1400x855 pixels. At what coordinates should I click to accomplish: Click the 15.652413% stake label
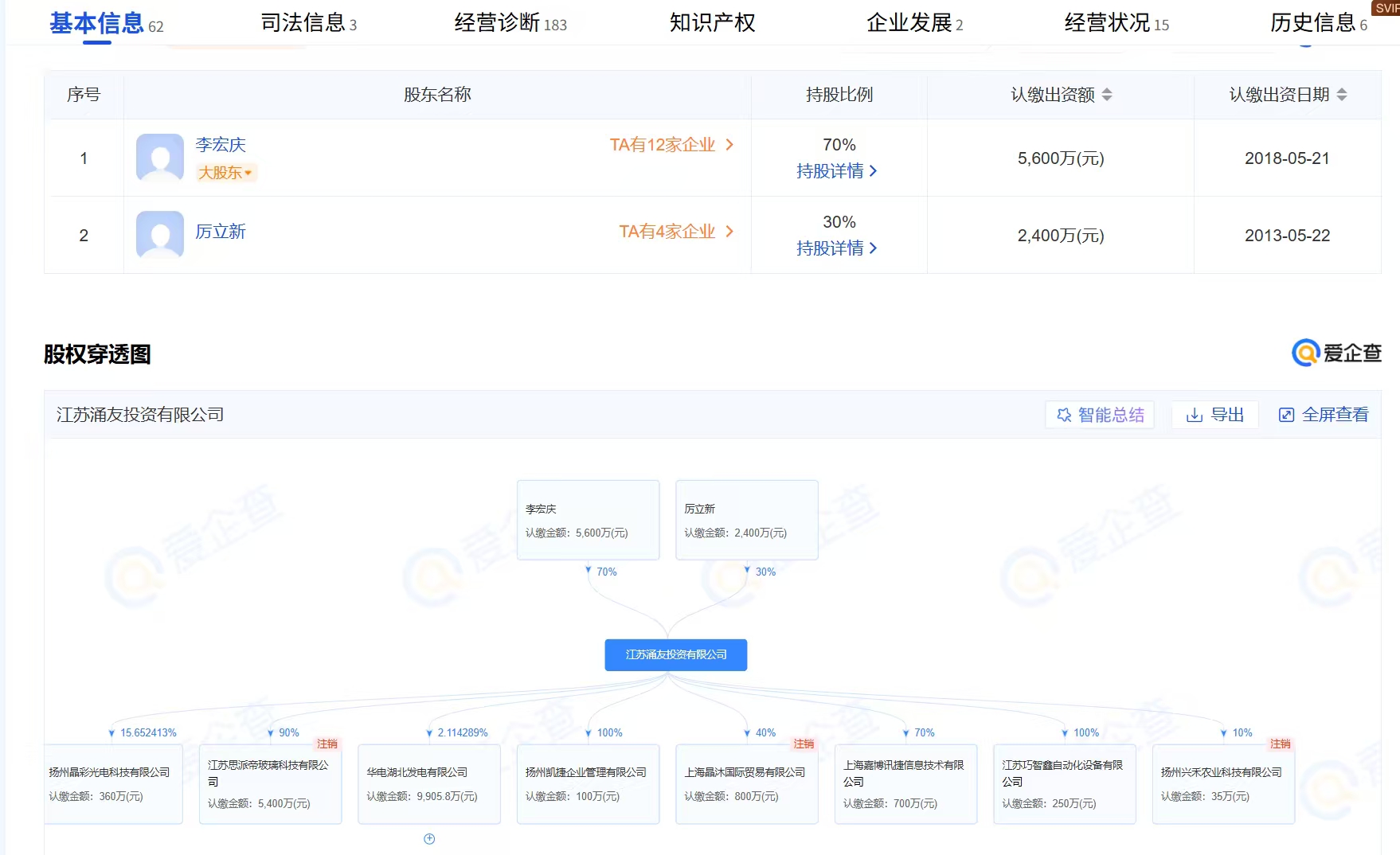[149, 733]
